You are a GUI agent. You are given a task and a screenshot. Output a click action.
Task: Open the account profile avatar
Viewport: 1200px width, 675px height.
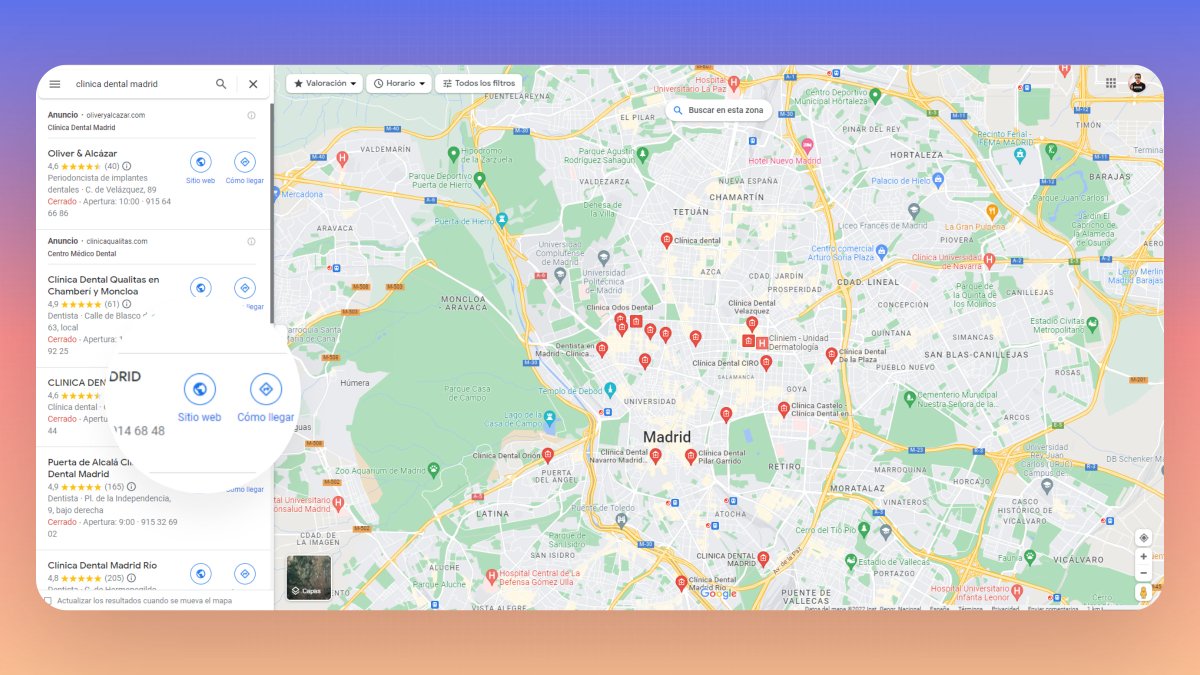coord(1138,83)
